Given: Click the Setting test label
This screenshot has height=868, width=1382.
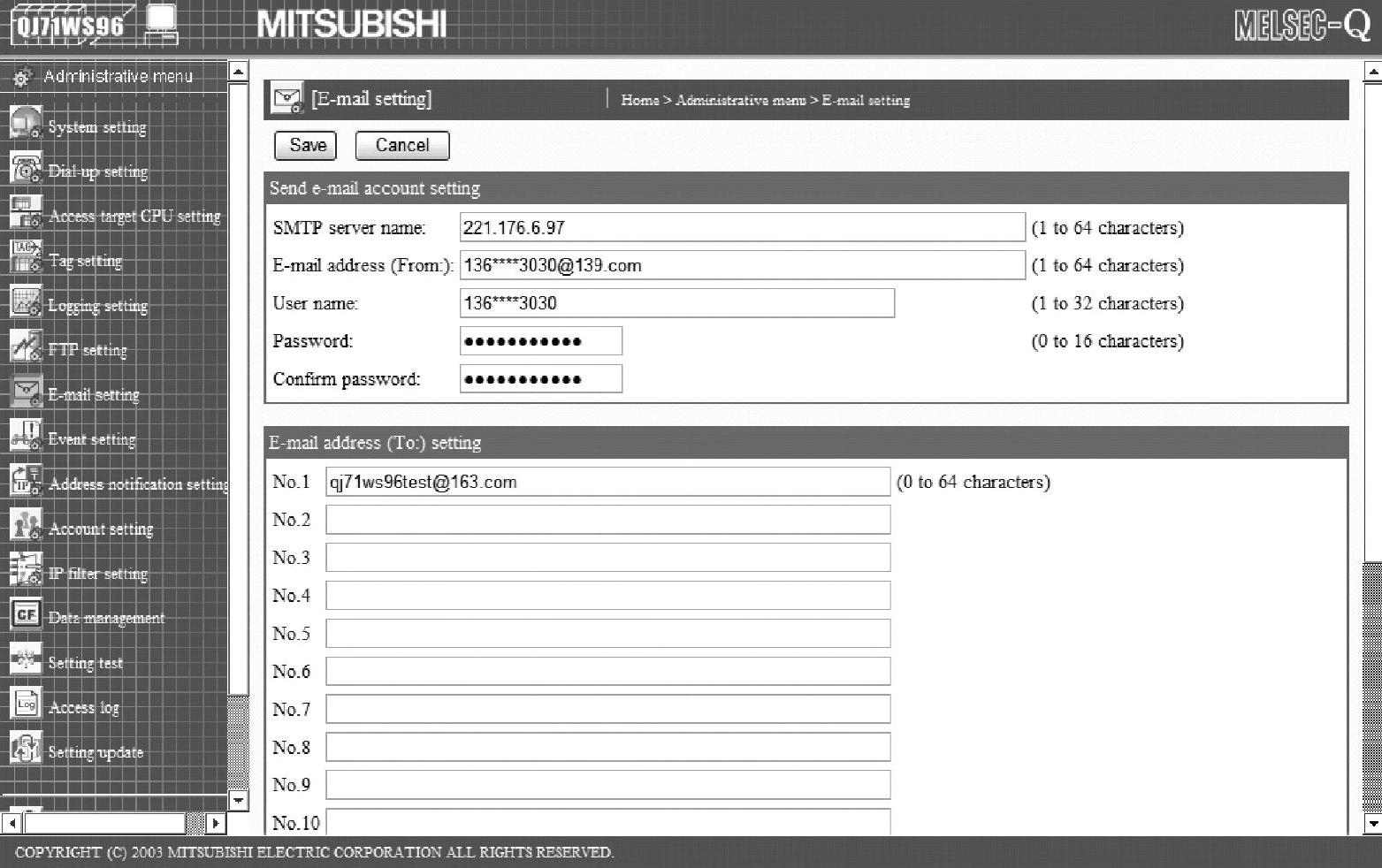Looking at the screenshot, I should pos(86,663).
